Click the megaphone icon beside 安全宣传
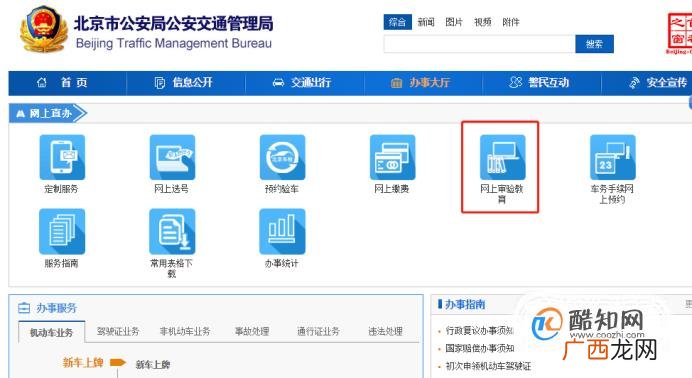Screen dimensions: 692x378 coord(635,82)
